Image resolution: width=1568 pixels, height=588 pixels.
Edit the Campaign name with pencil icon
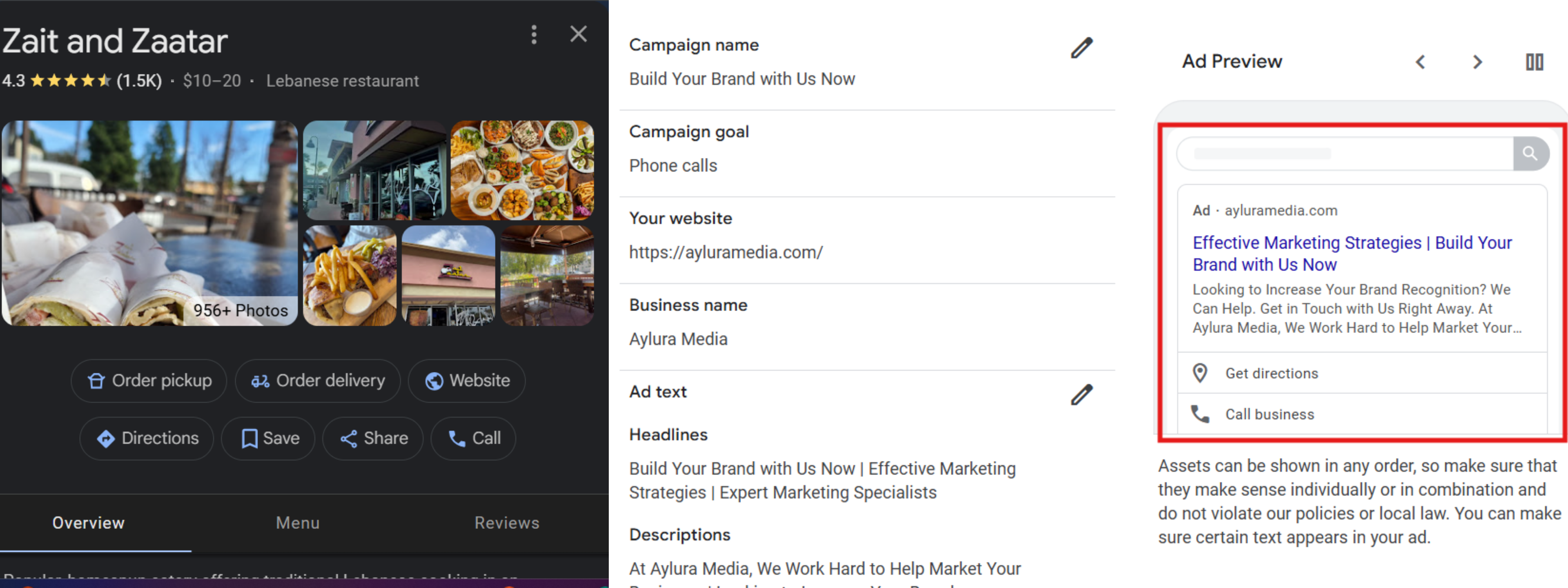[1082, 47]
